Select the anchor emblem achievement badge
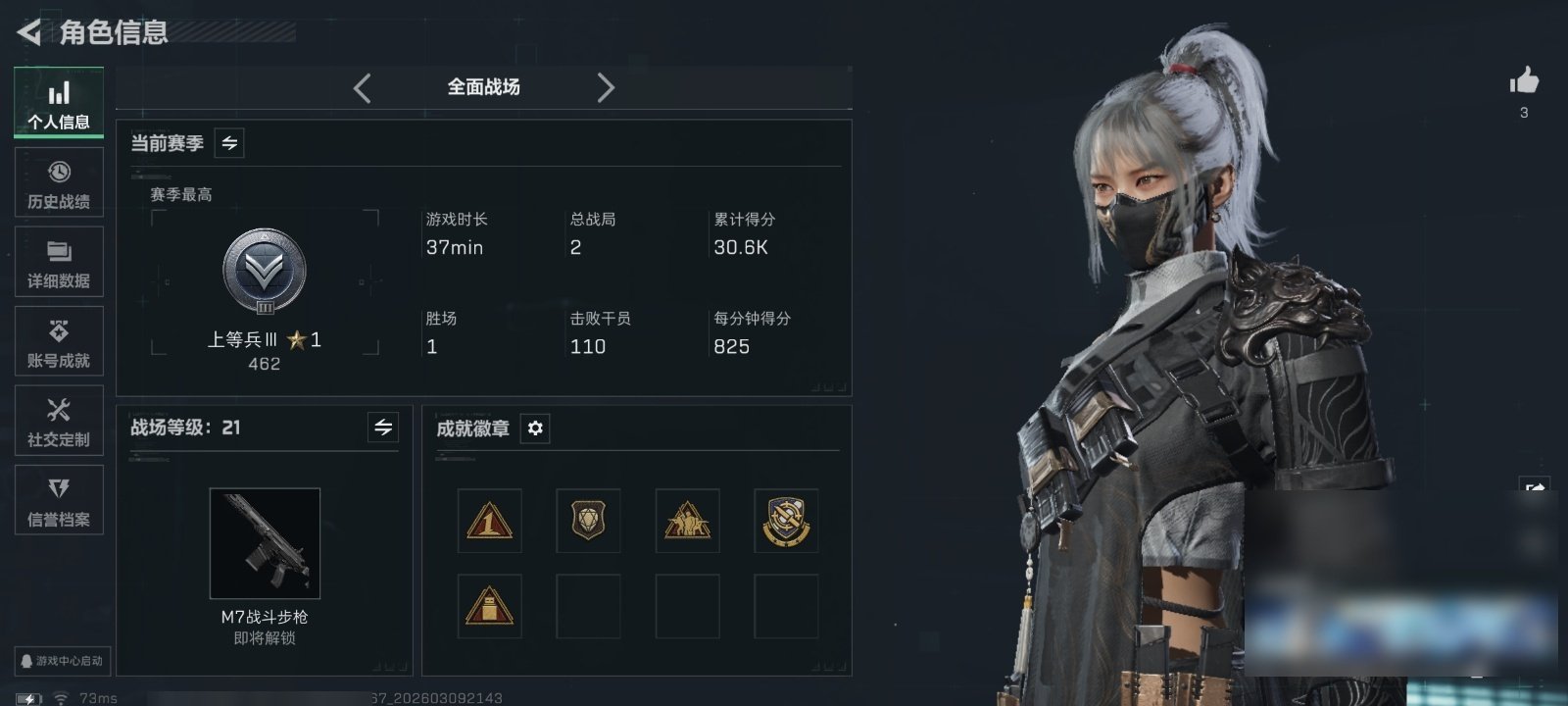The image size is (1568, 706). (786, 521)
